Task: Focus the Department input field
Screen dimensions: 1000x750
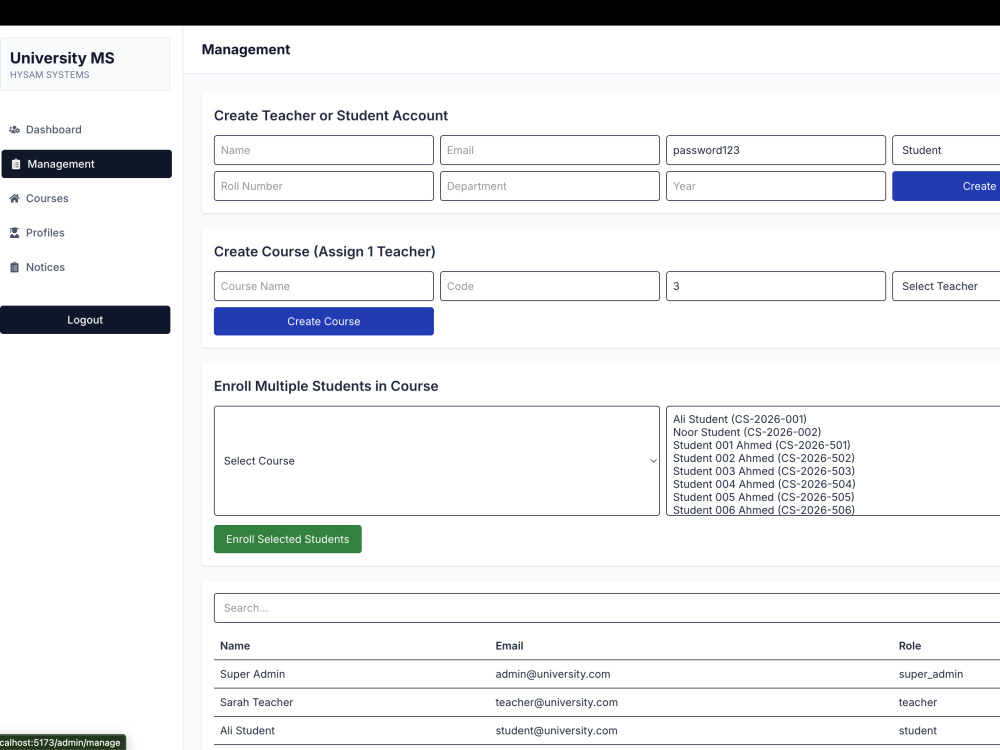Action: [x=550, y=186]
